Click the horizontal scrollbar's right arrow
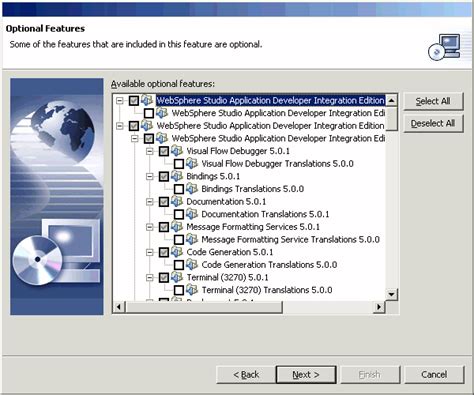Viewport: 474px width, 395px height. pyautogui.click(x=379, y=307)
